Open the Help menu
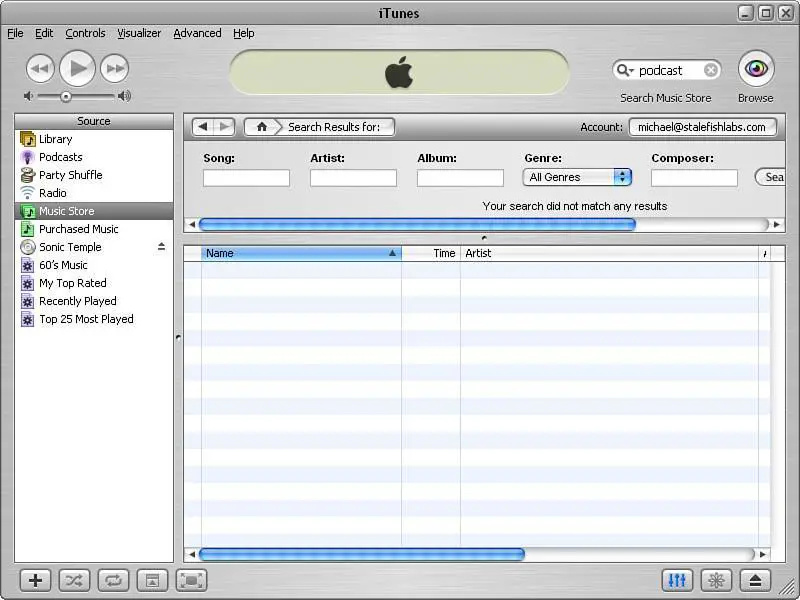The height and width of the screenshot is (600, 800). 244,33
